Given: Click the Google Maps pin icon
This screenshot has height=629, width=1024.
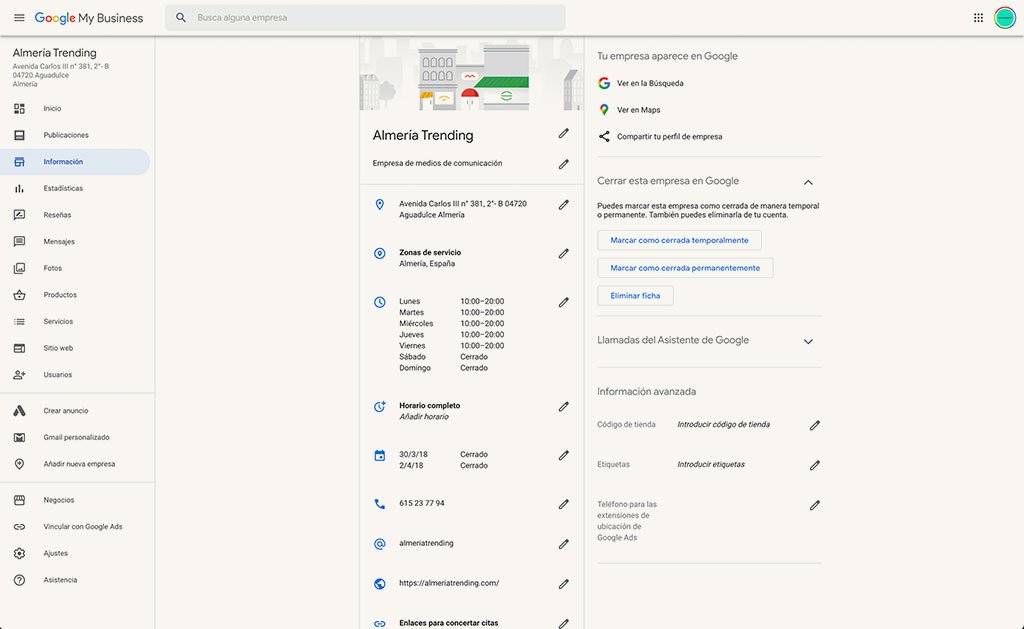Looking at the screenshot, I should [604, 110].
